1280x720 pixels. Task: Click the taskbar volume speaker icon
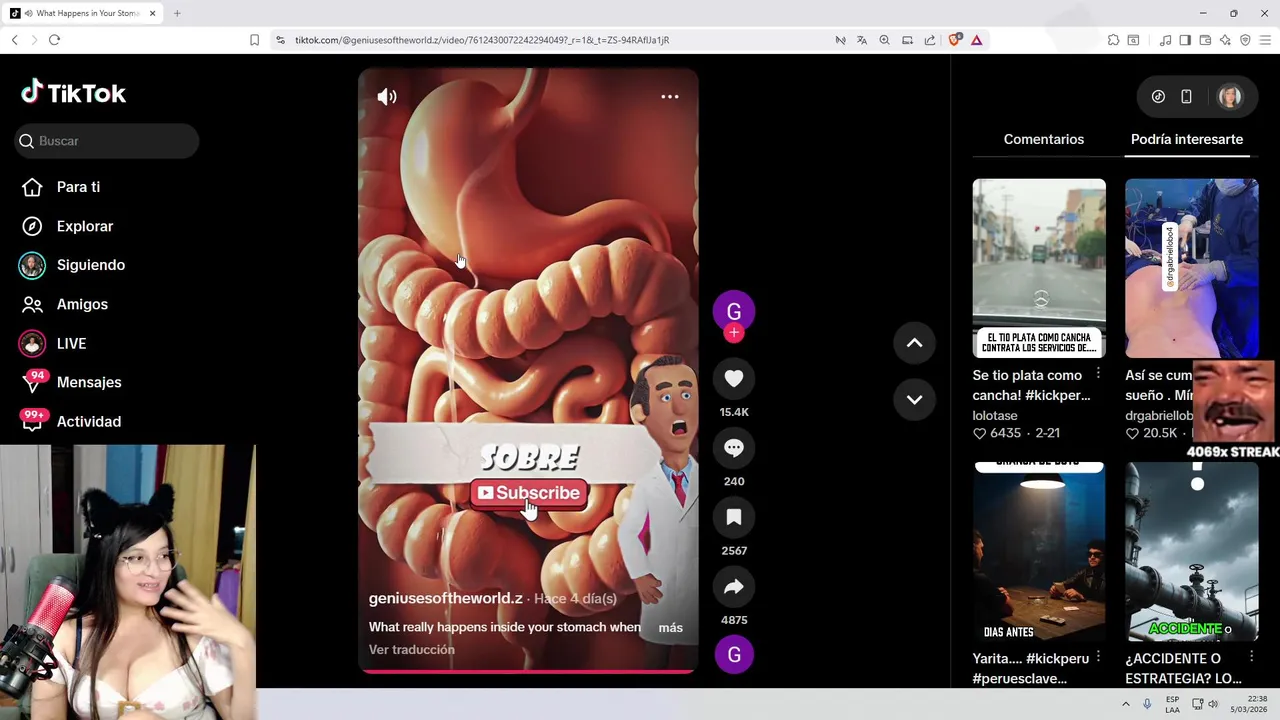click(1213, 704)
